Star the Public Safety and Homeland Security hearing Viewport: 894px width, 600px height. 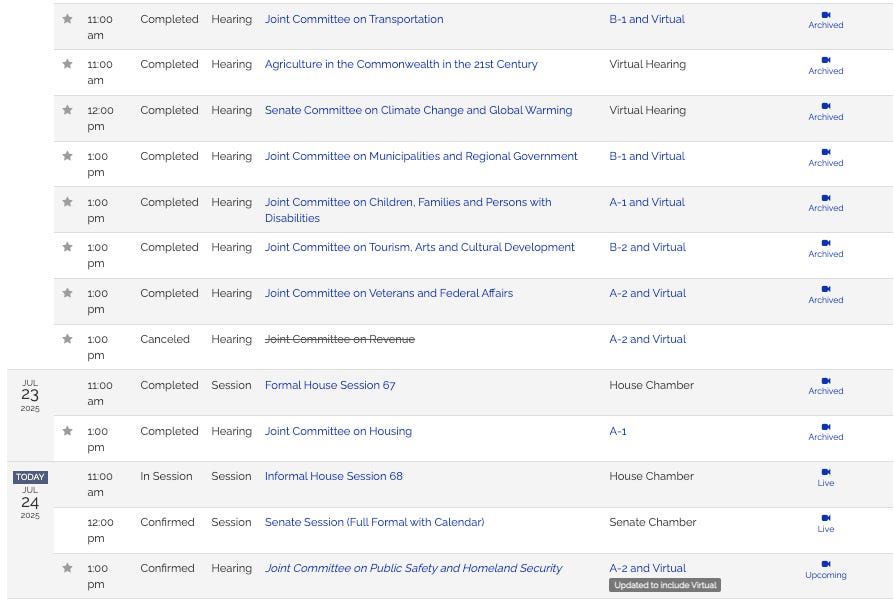tap(67, 567)
